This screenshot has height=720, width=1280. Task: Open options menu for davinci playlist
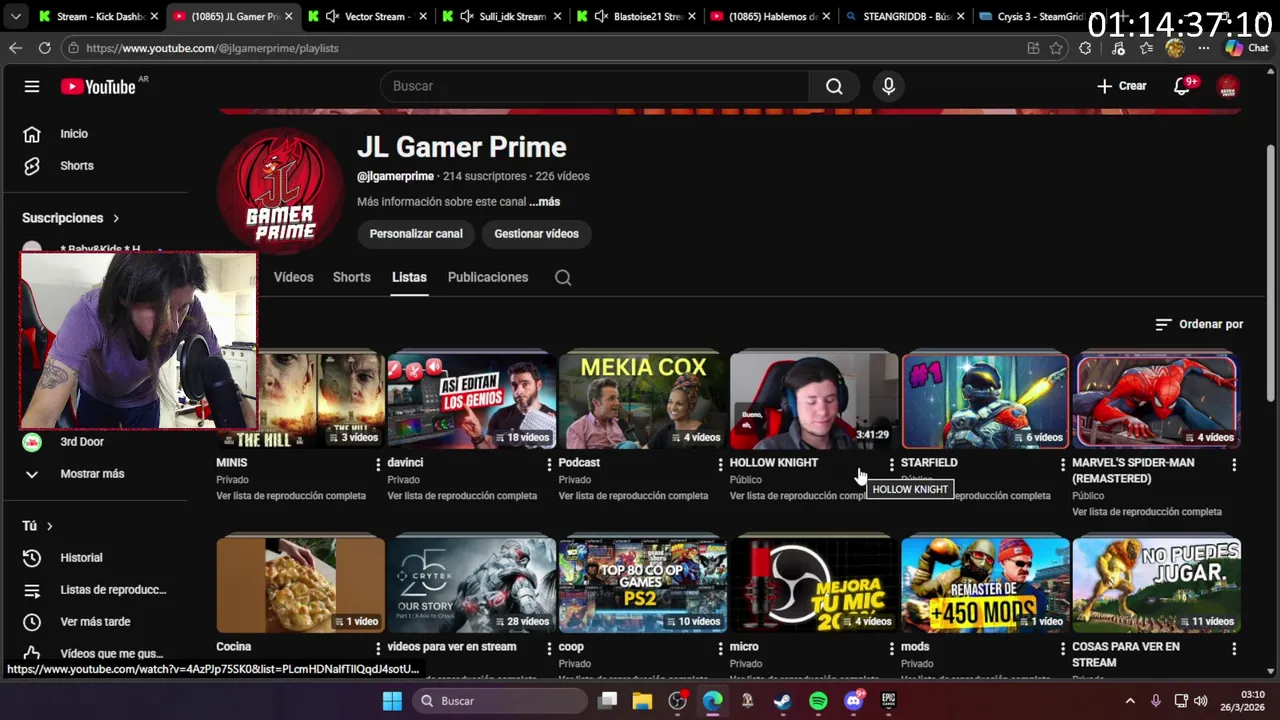point(549,464)
